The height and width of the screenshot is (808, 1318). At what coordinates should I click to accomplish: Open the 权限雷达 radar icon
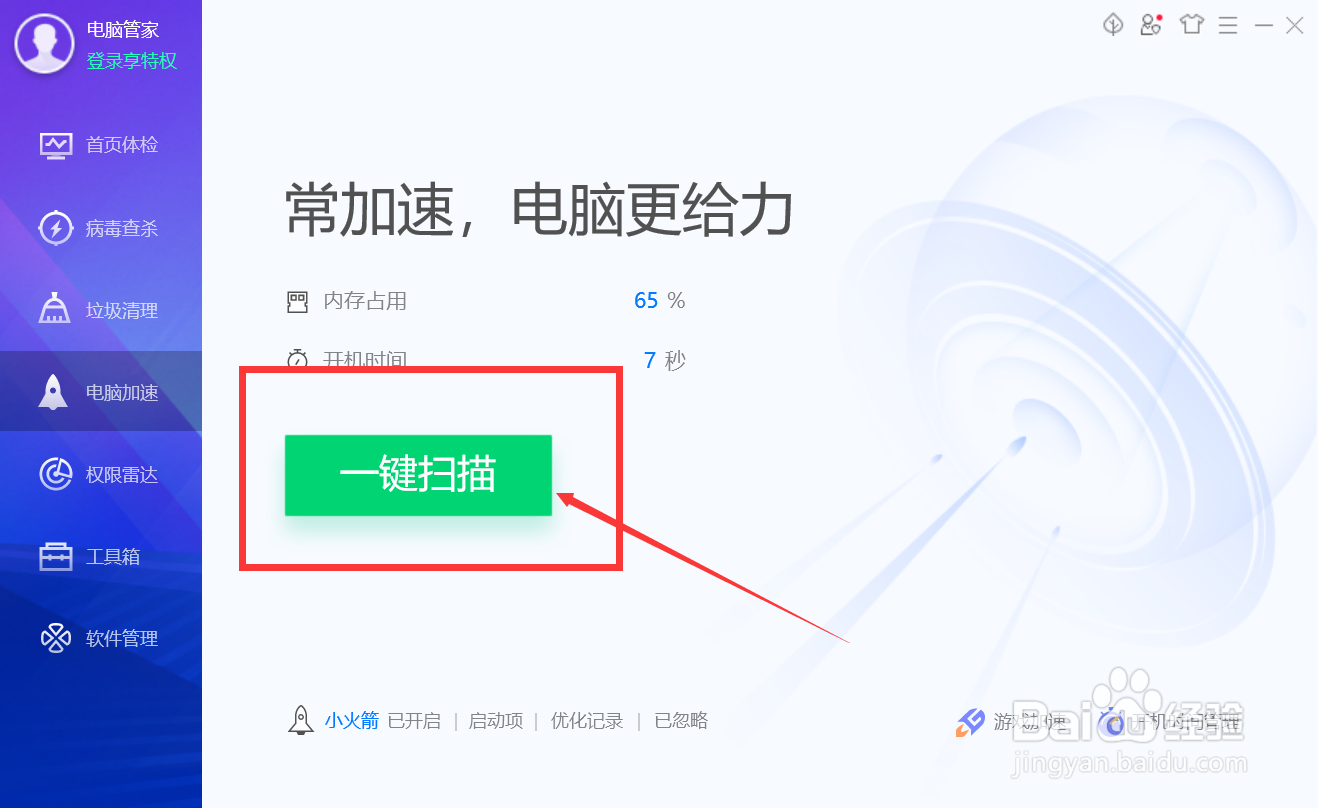coord(55,474)
